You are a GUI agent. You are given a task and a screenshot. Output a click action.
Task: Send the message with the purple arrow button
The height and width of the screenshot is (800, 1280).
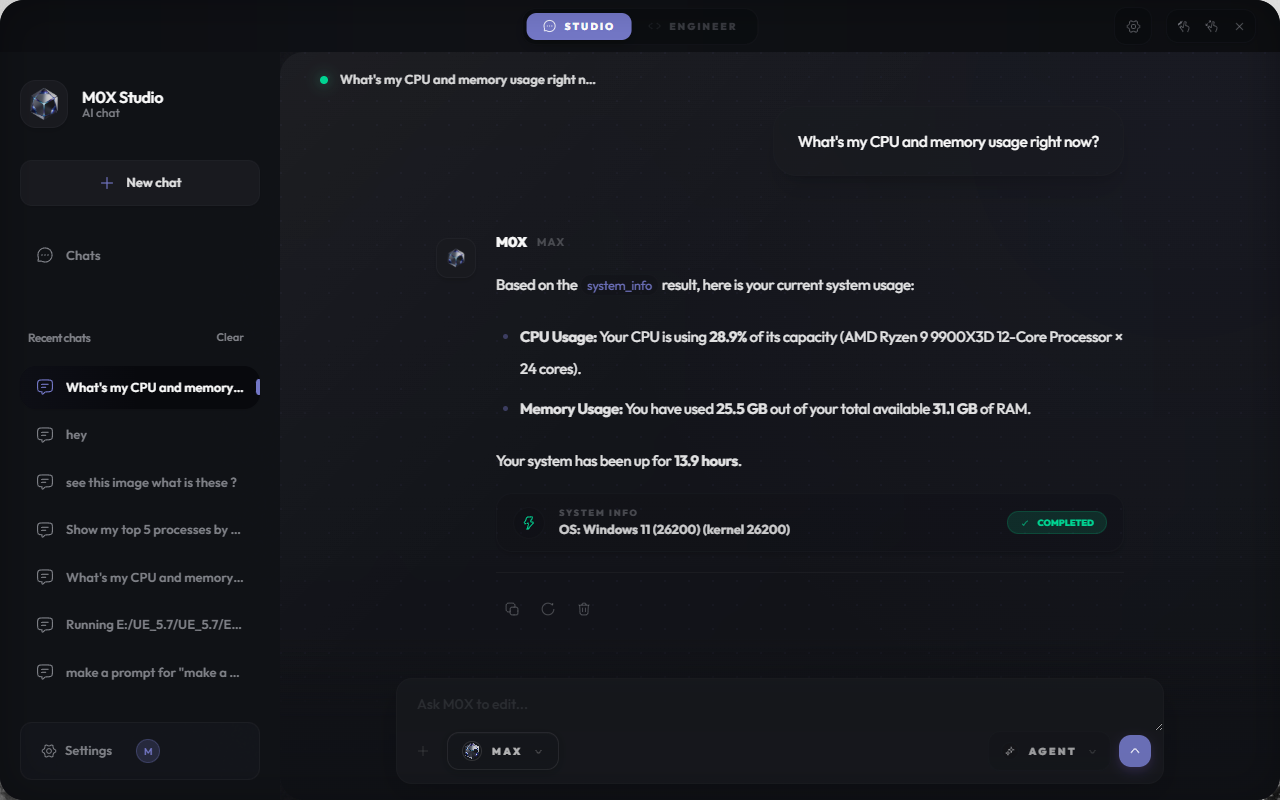click(1135, 751)
